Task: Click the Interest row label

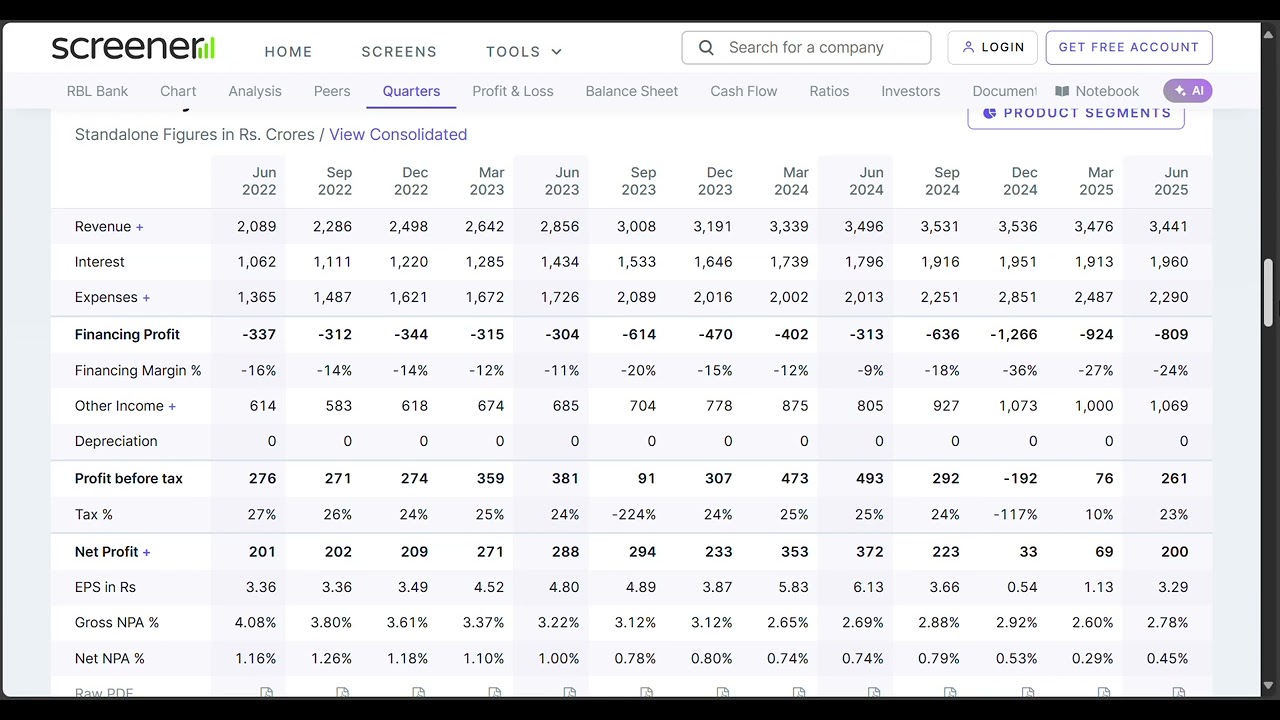Action: tap(100, 262)
